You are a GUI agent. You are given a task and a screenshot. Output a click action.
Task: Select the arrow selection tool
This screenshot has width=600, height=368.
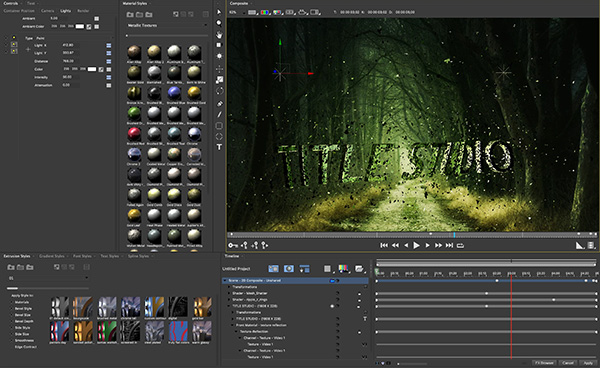coord(219,12)
